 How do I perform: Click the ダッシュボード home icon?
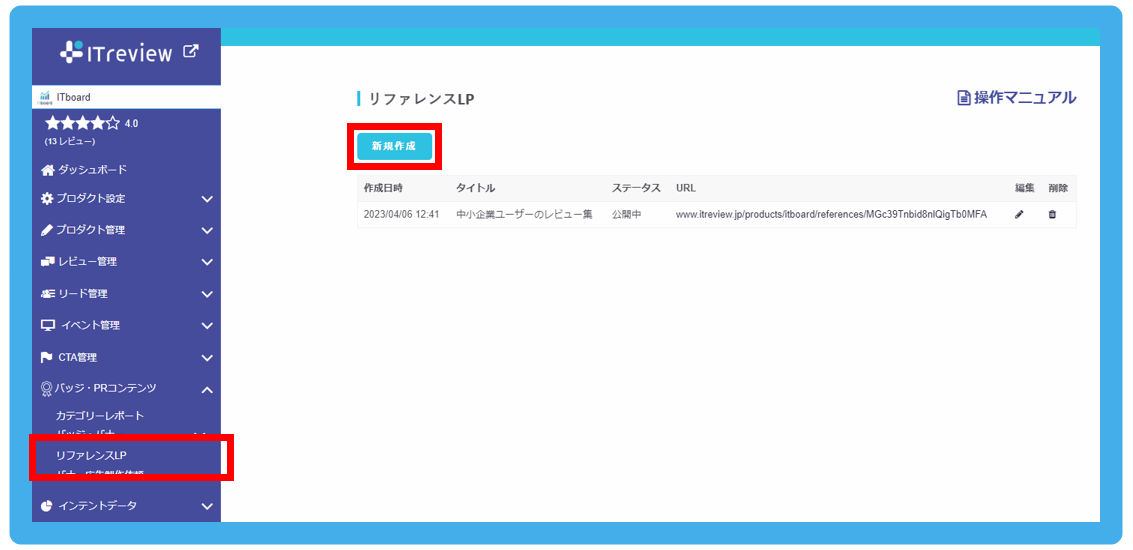point(48,170)
